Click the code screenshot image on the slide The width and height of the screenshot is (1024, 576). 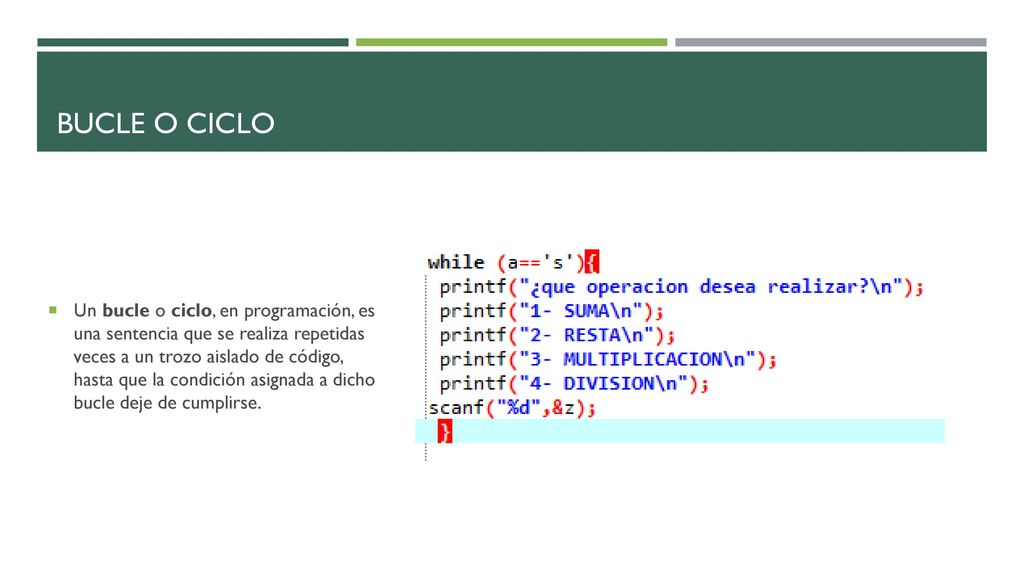(x=680, y=355)
